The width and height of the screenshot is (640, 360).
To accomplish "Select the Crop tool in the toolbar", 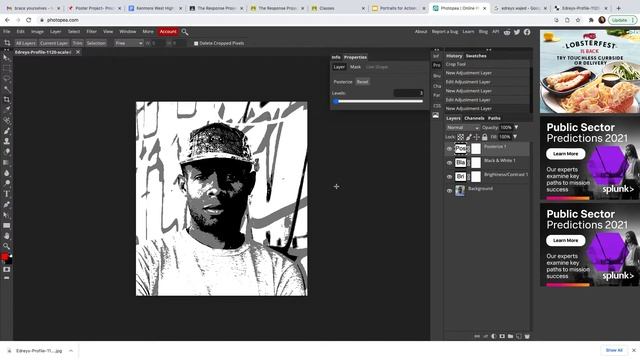I will (x=6, y=100).
